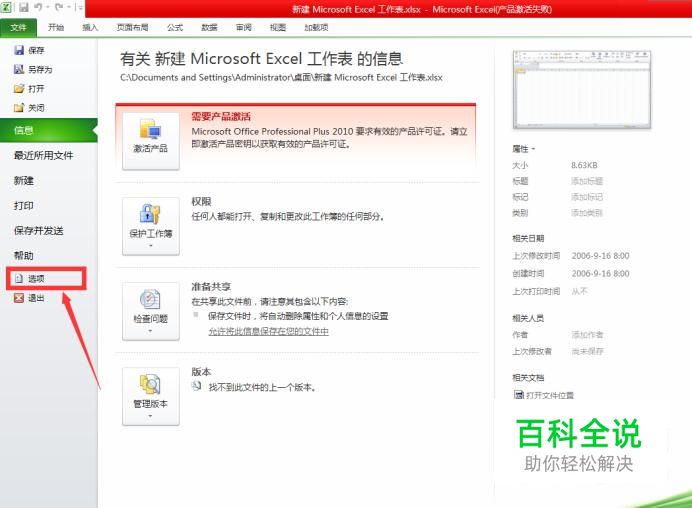Click last printed value 从不
Screen dimensions: 692x508
click(x=579, y=291)
